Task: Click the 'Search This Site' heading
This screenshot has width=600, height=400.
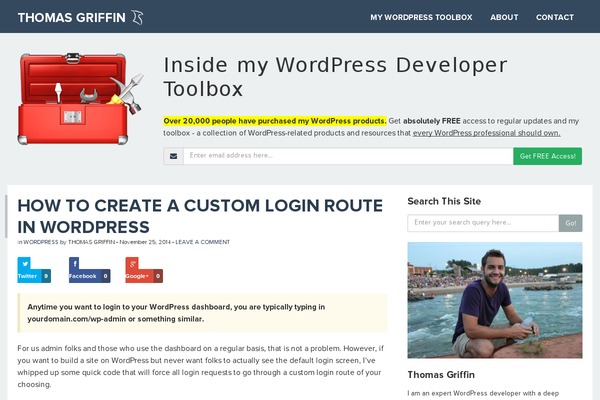Action: tap(444, 201)
